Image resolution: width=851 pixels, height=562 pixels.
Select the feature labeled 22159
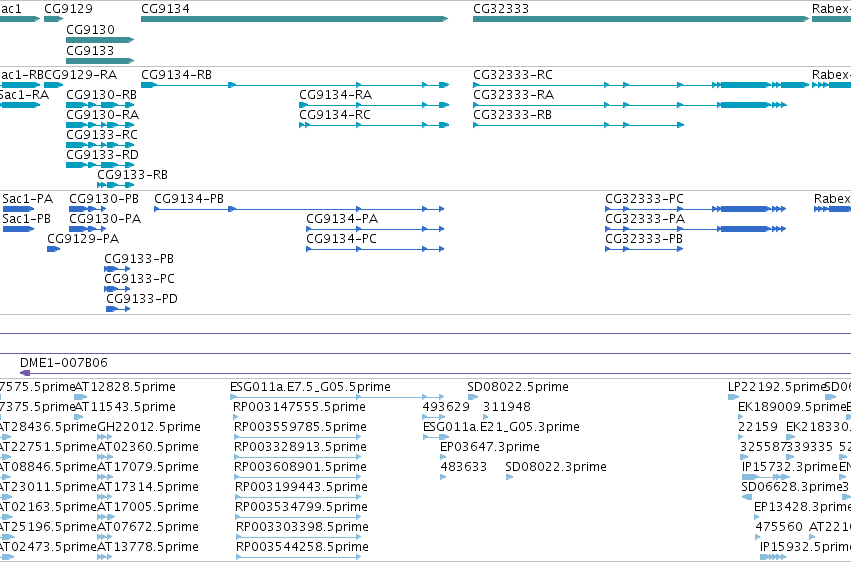[758, 427]
